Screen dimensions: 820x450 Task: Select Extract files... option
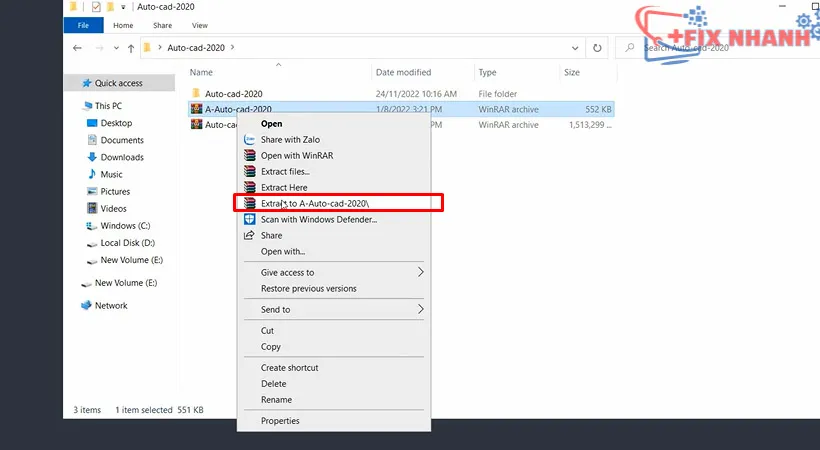click(x=285, y=172)
